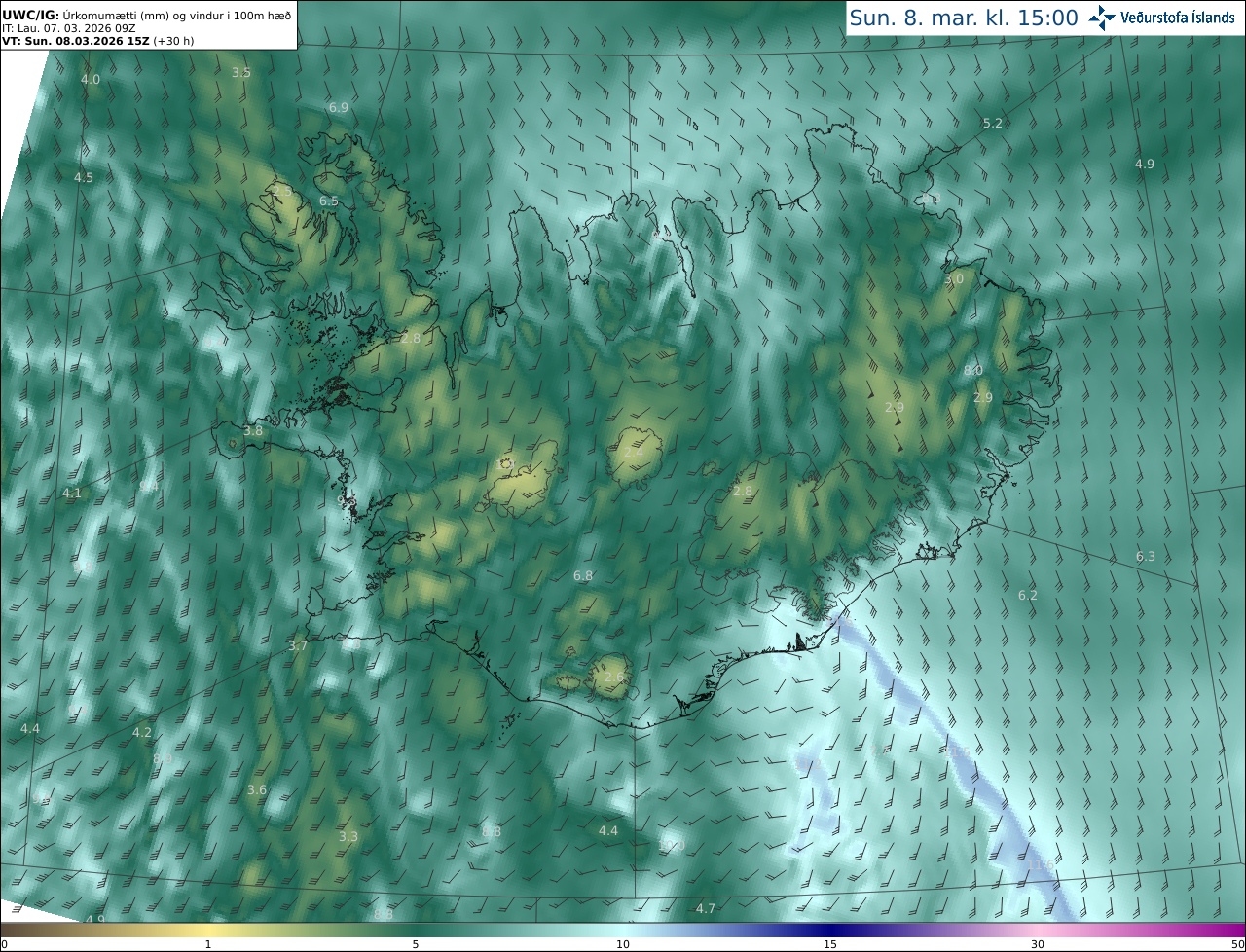Click the 5.2 value label on the map
This screenshot has height=952, width=1246.
(x=993, y=123)
